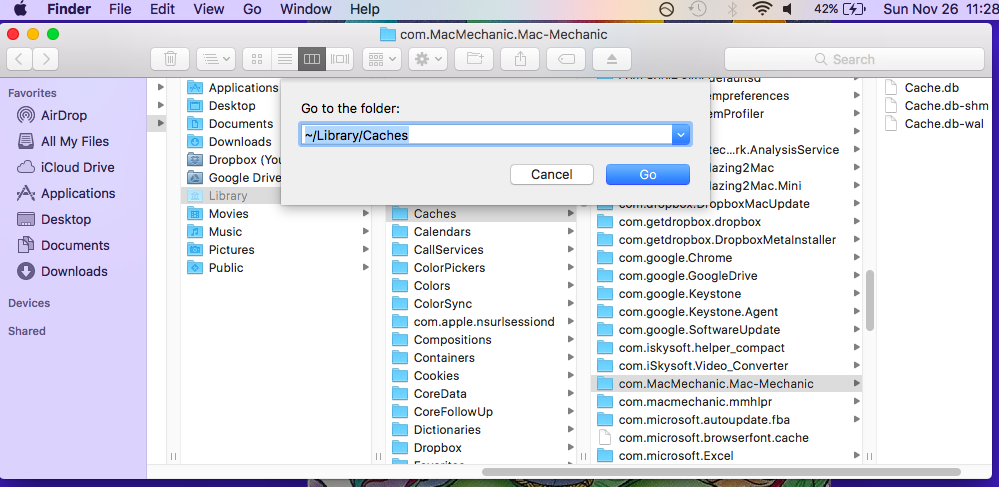Click the Trash toolbar icon
Viewport: 999px width, 487px height.
170,59
